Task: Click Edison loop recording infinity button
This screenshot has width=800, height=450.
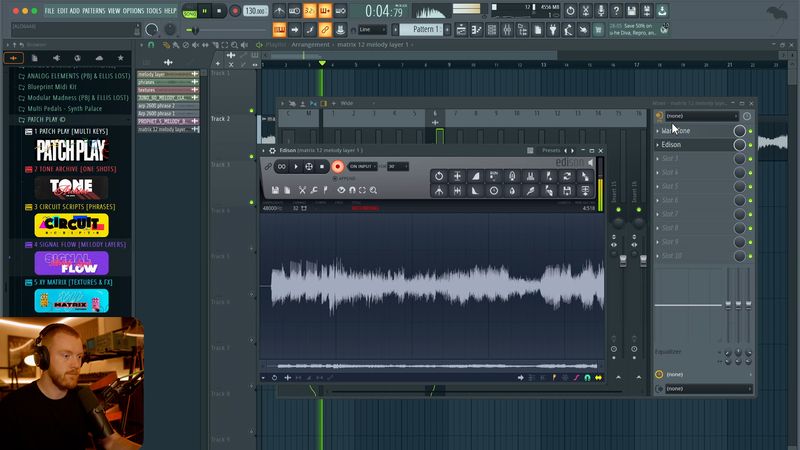Action: click(282, 166)
